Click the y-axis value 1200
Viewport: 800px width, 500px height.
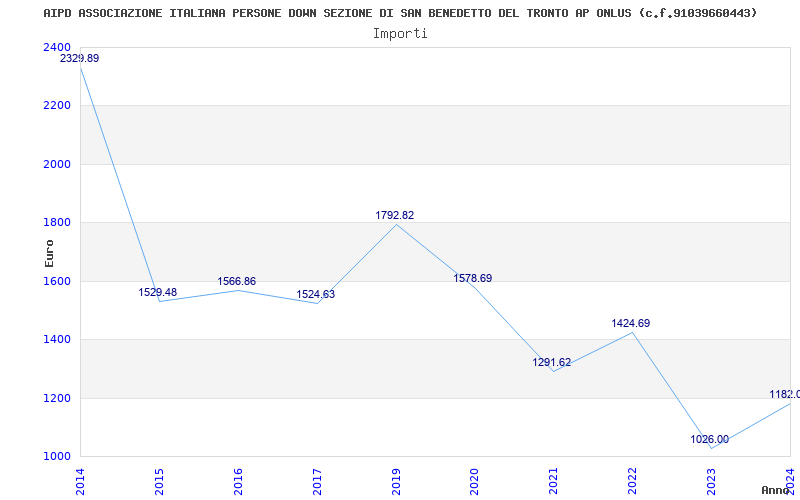click(57, 398)
